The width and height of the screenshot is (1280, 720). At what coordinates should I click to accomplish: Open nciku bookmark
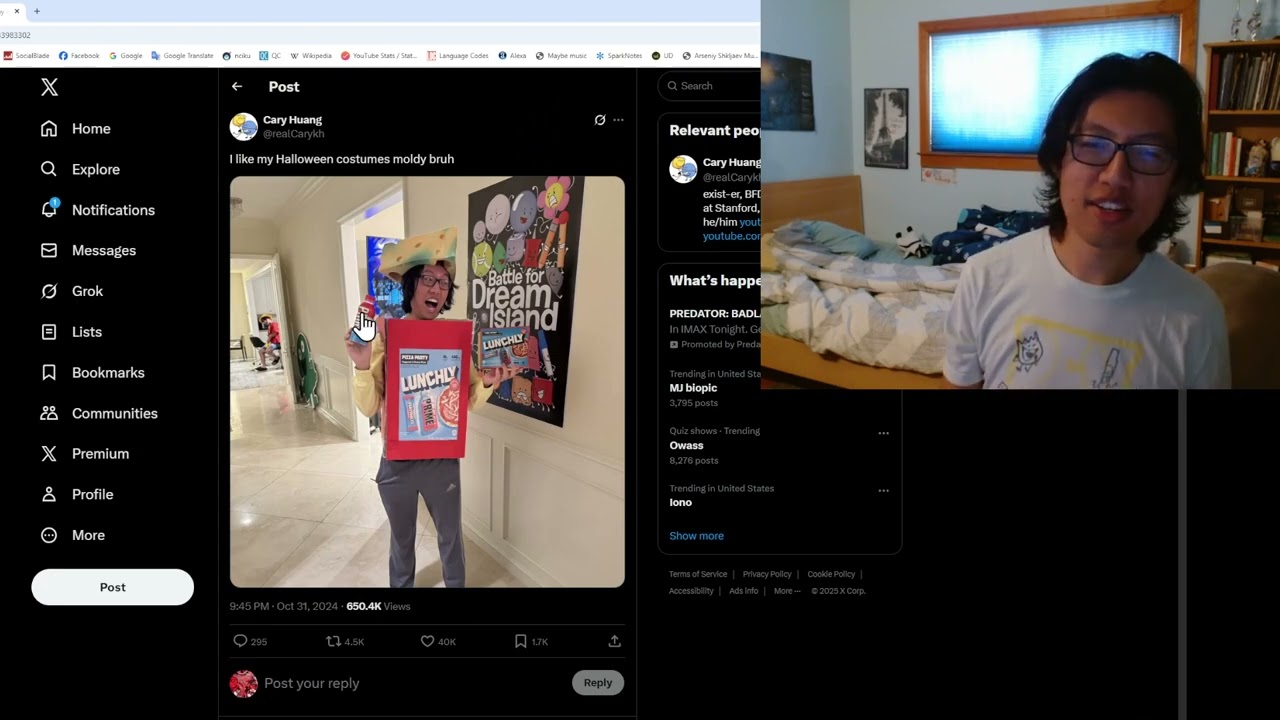tap(236, 56)
